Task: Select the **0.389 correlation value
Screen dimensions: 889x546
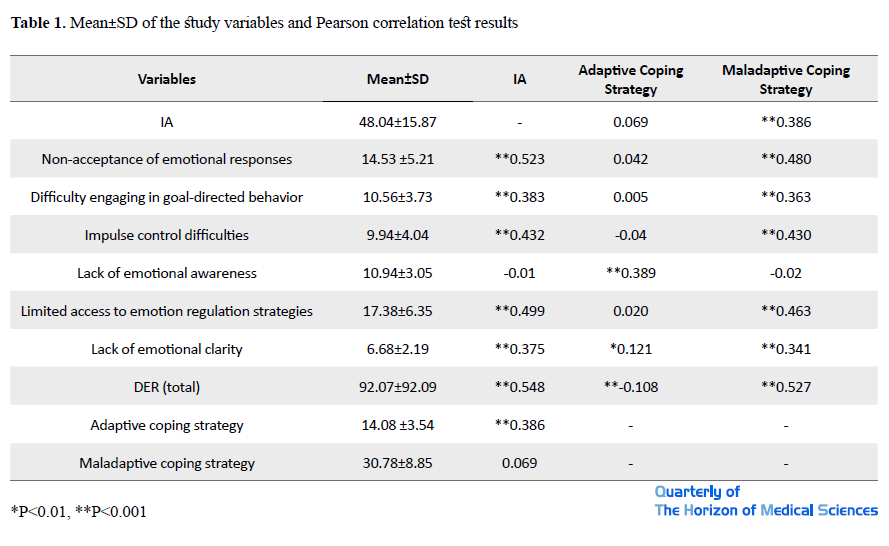Action: click(631, 273)
